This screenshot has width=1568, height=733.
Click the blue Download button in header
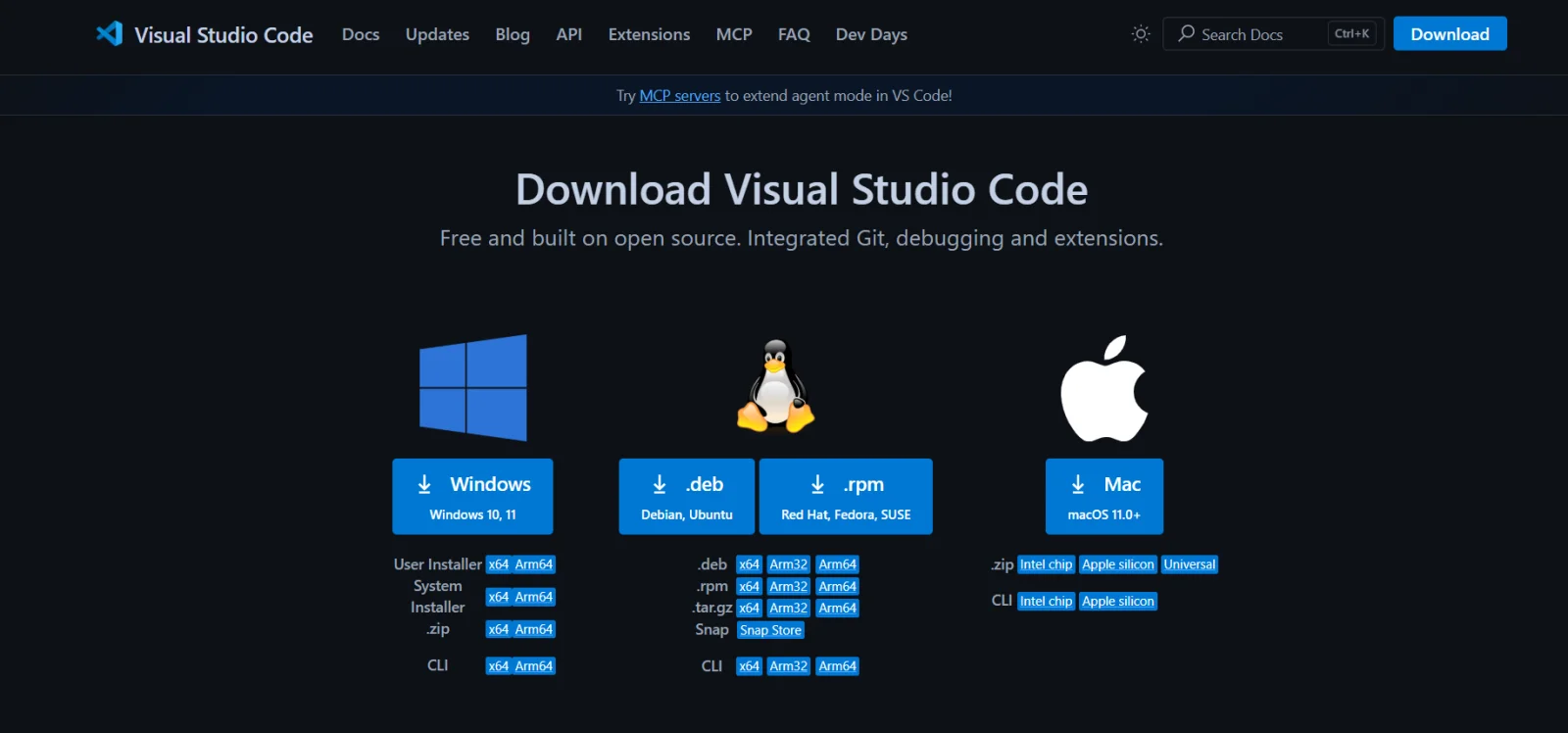[x=1450, y=33]
